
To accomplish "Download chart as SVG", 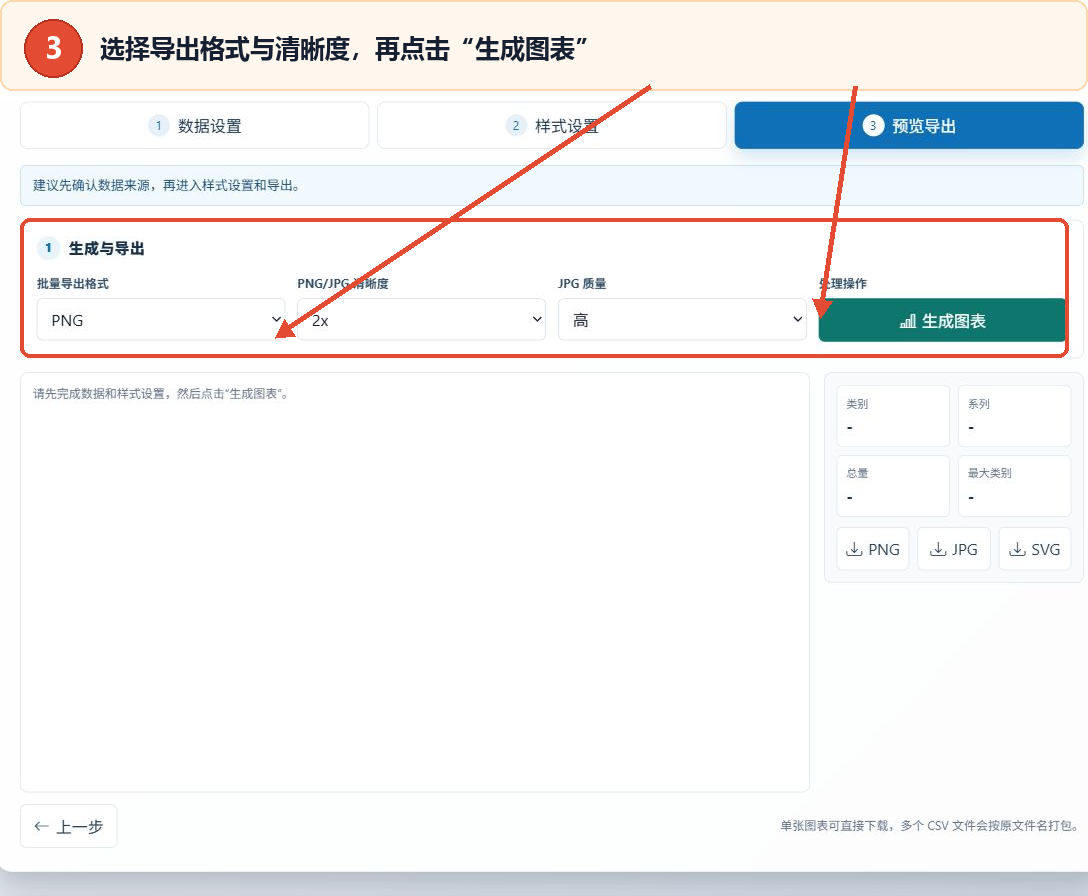I will coord(1035,549).
